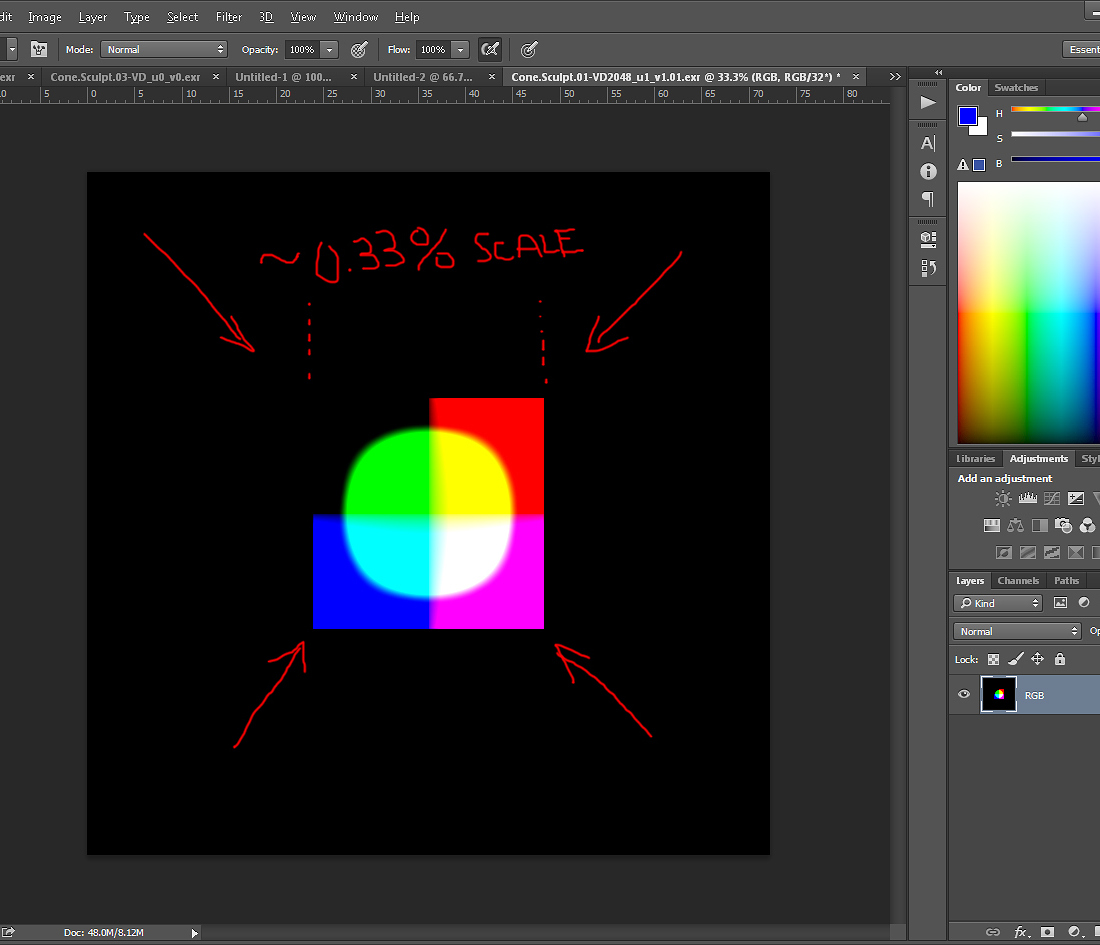Open the Kind filter dropdown in Layers
This screenshot has height=945, width=1100.
pos(997,602)
